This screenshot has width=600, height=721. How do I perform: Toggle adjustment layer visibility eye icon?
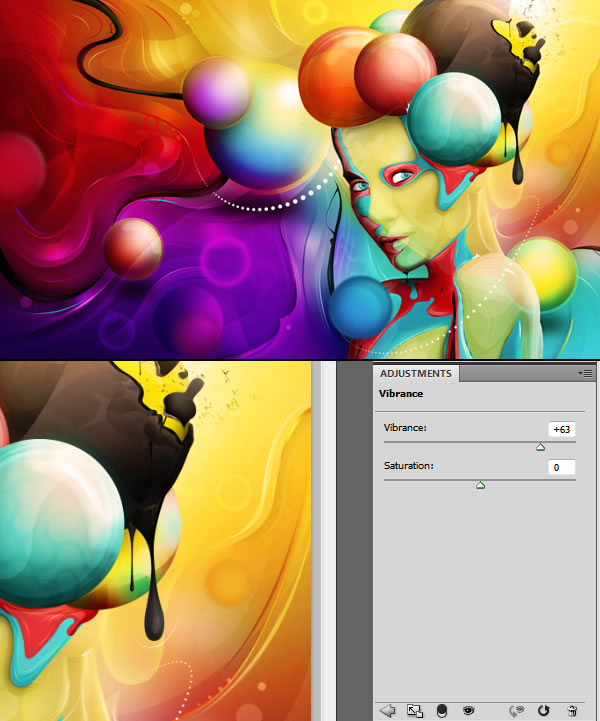coord(469,710)
